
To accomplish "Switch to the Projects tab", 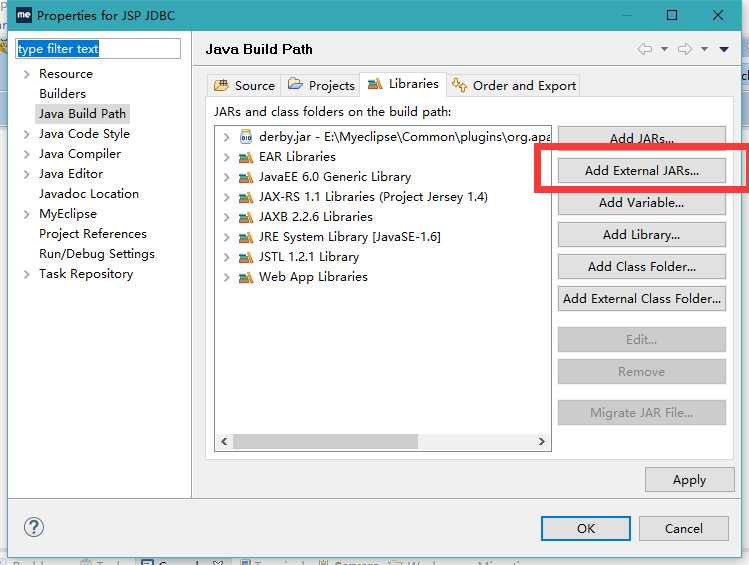I will (321, 85).
